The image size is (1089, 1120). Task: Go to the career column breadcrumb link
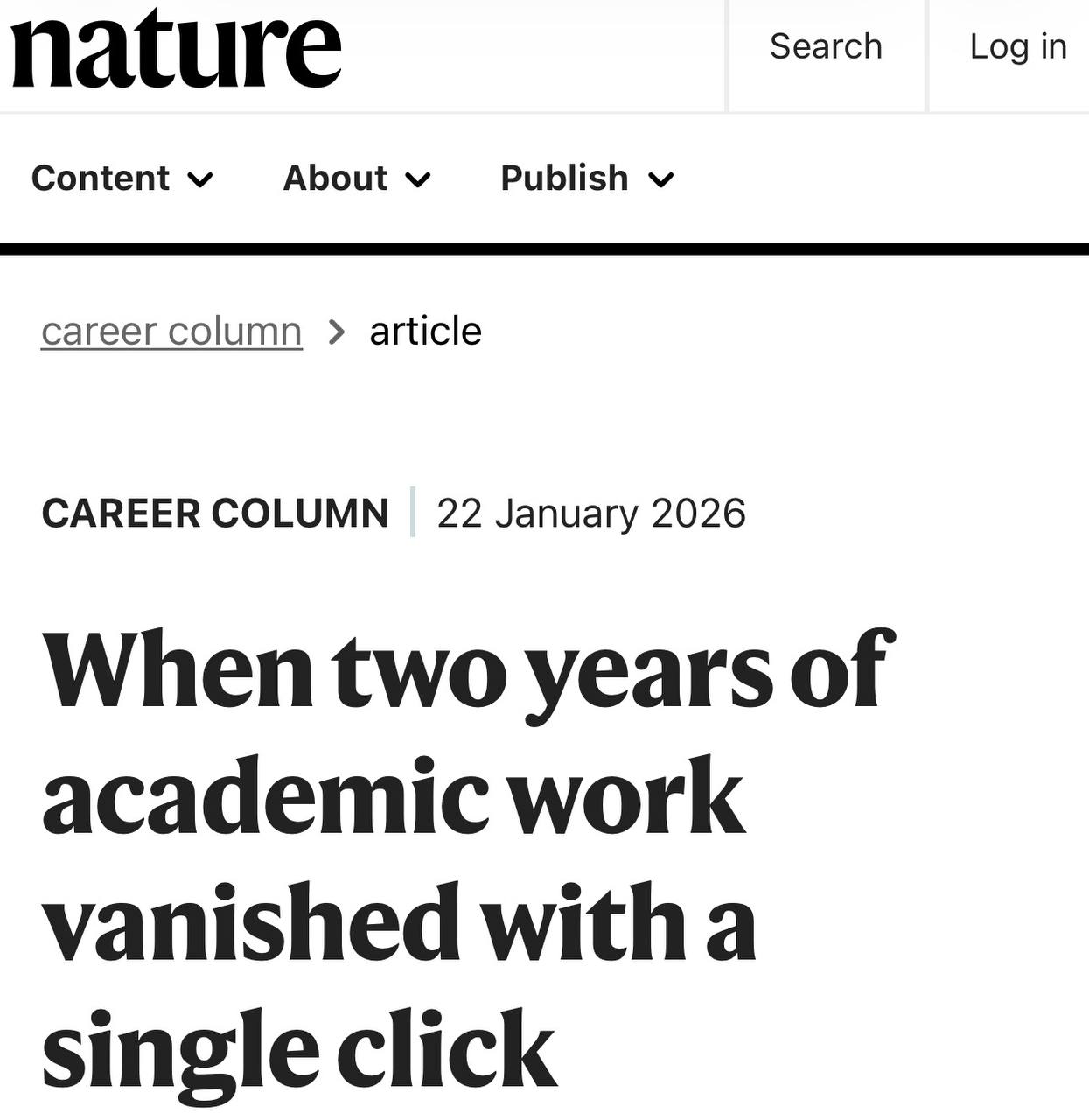pos(171,332)
